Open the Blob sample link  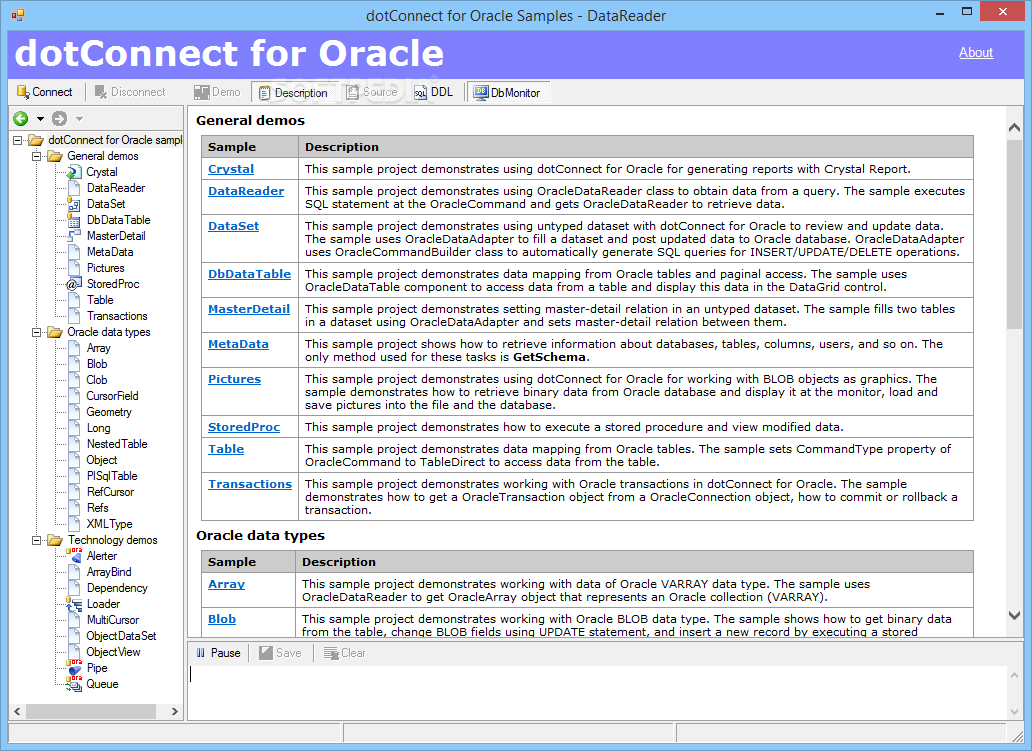pyautogui.click(x=222, y=619)
